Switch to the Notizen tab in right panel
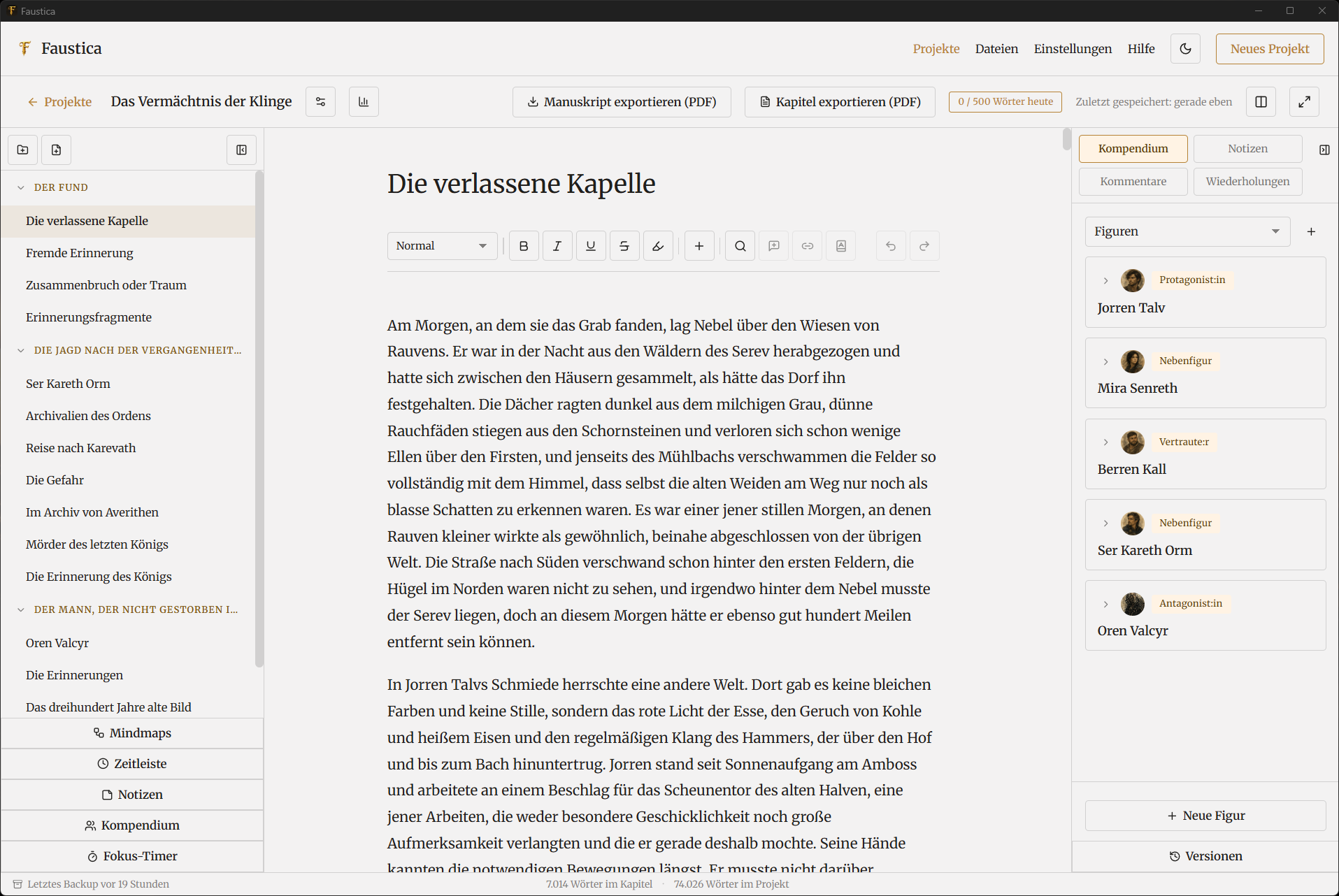1339x896 pixels. tap(1247, 149)
